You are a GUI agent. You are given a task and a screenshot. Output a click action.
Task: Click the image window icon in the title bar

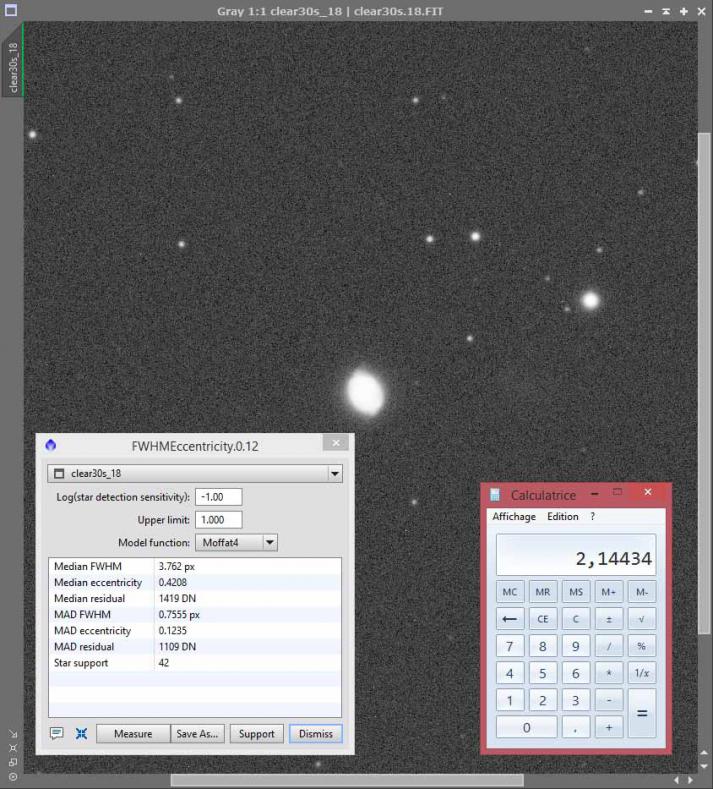(x=11, y=10)
